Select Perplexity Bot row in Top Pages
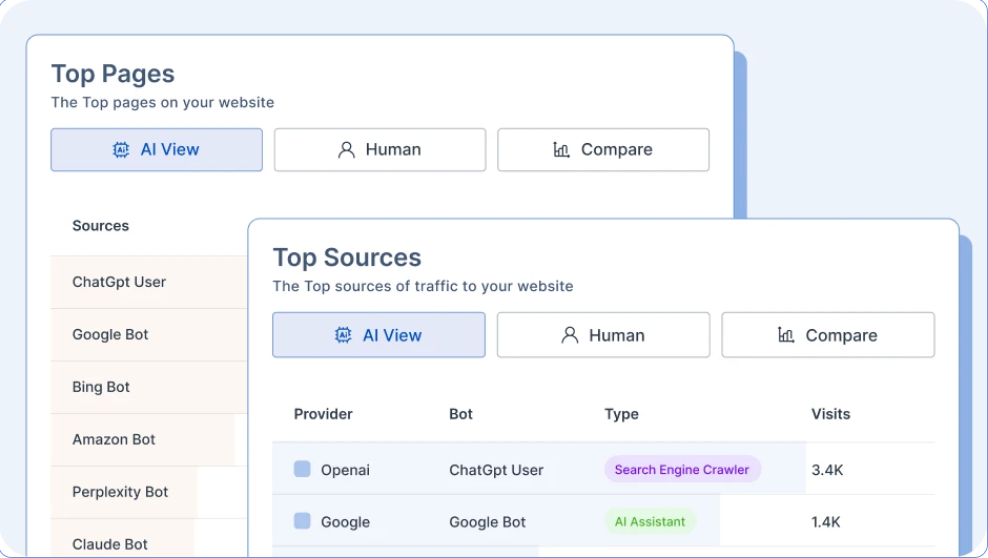The height and width of the screenshot is (558, 988). click(x=149, y=493)
